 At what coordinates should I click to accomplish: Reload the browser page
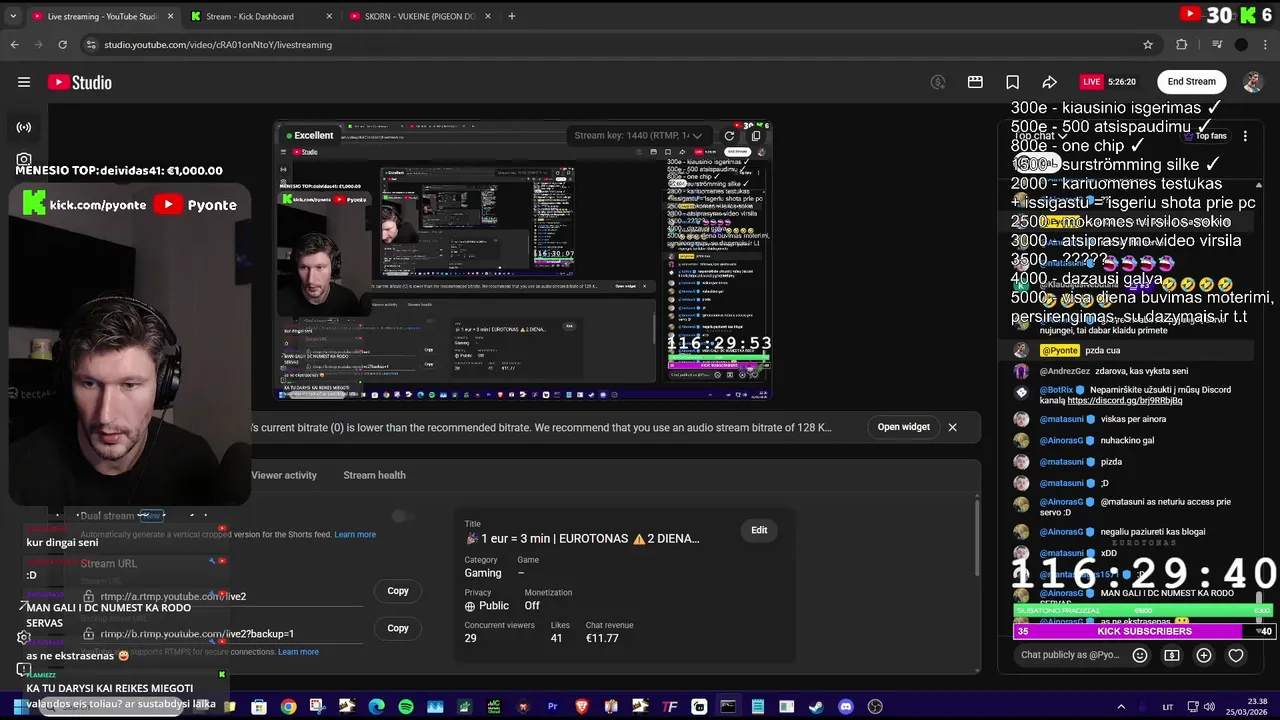click(62, 44)
